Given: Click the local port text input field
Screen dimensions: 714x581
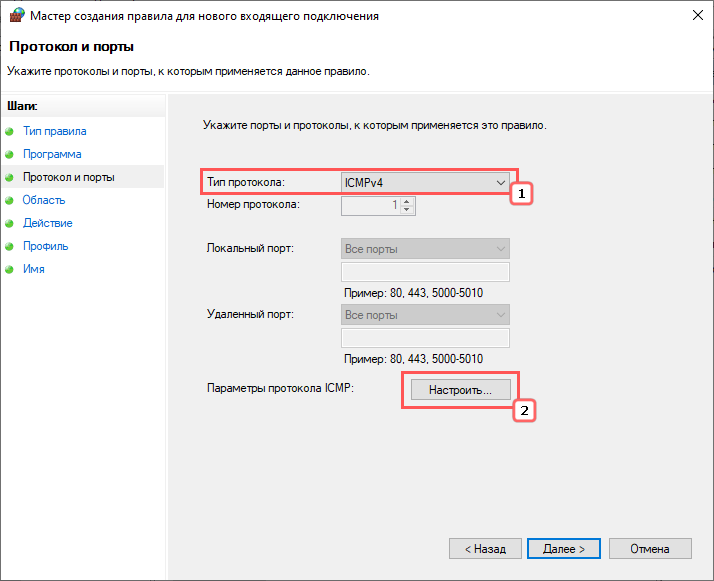Looking at the screenshot, I should [425, 272].
